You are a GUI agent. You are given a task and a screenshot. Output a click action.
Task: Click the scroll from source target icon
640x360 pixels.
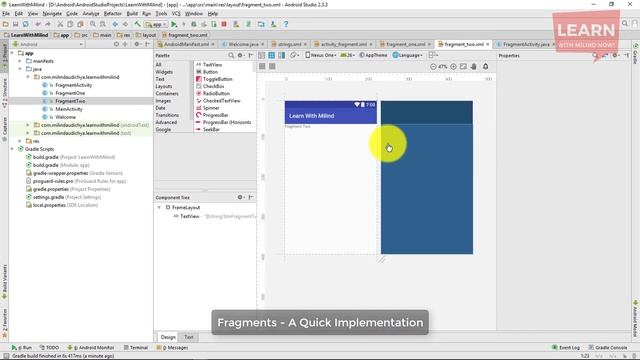116,44
